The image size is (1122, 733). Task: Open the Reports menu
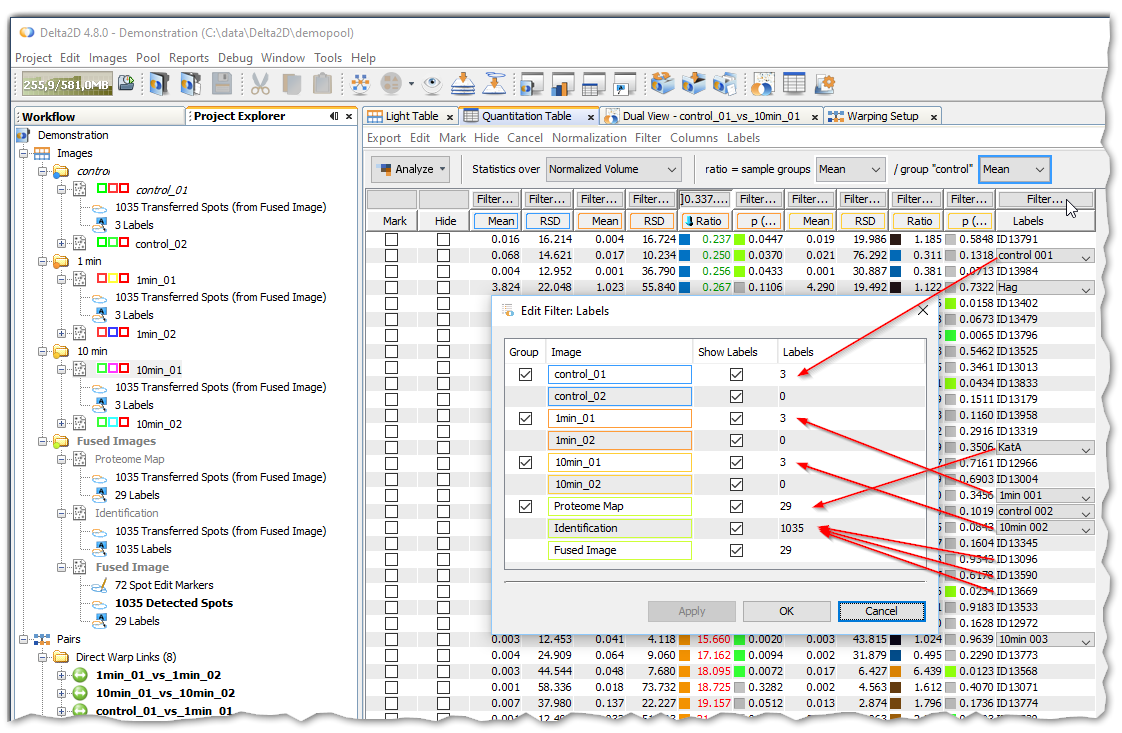tap(188, 58)
